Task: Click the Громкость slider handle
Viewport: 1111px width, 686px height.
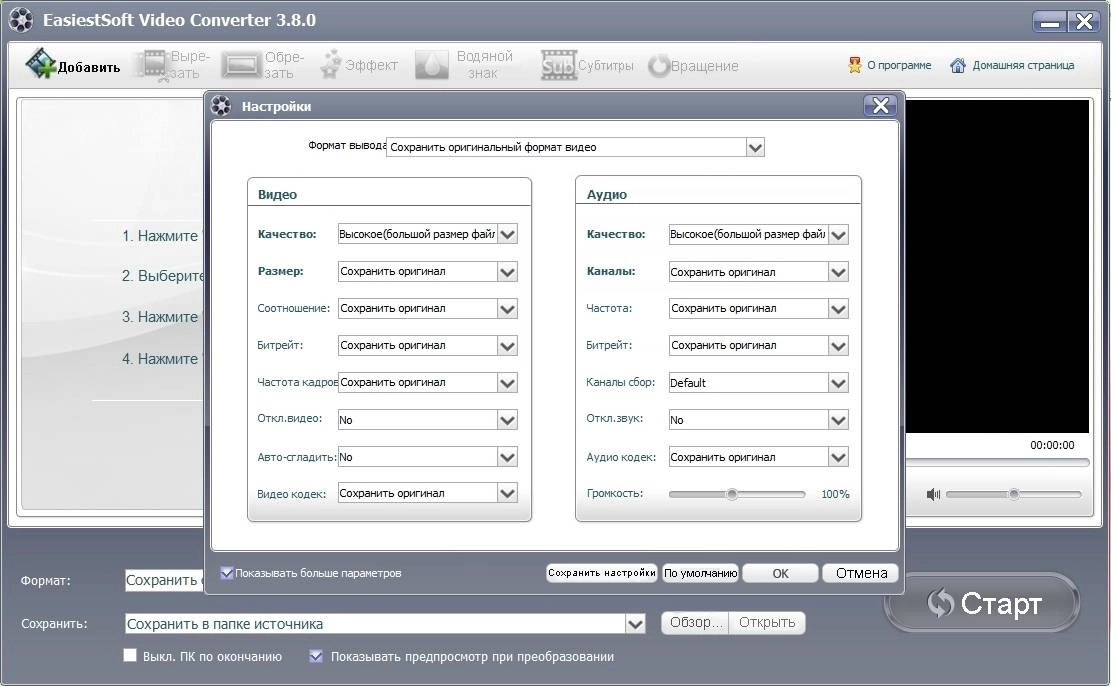Action: 732,494
